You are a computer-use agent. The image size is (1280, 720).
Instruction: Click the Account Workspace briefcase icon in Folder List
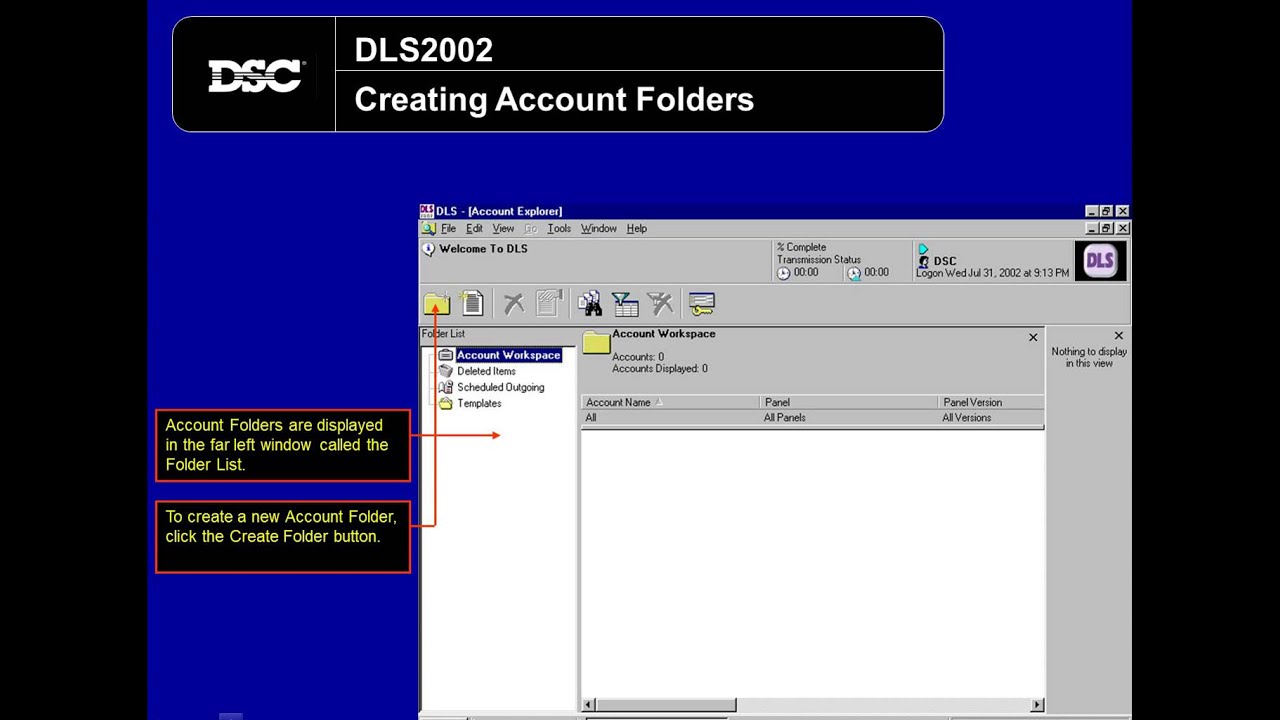pos(446,355)
